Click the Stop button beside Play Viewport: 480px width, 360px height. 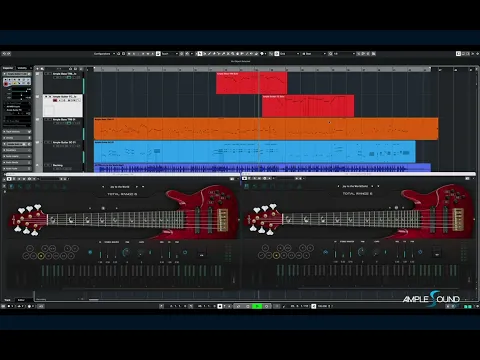click(248, 306)
